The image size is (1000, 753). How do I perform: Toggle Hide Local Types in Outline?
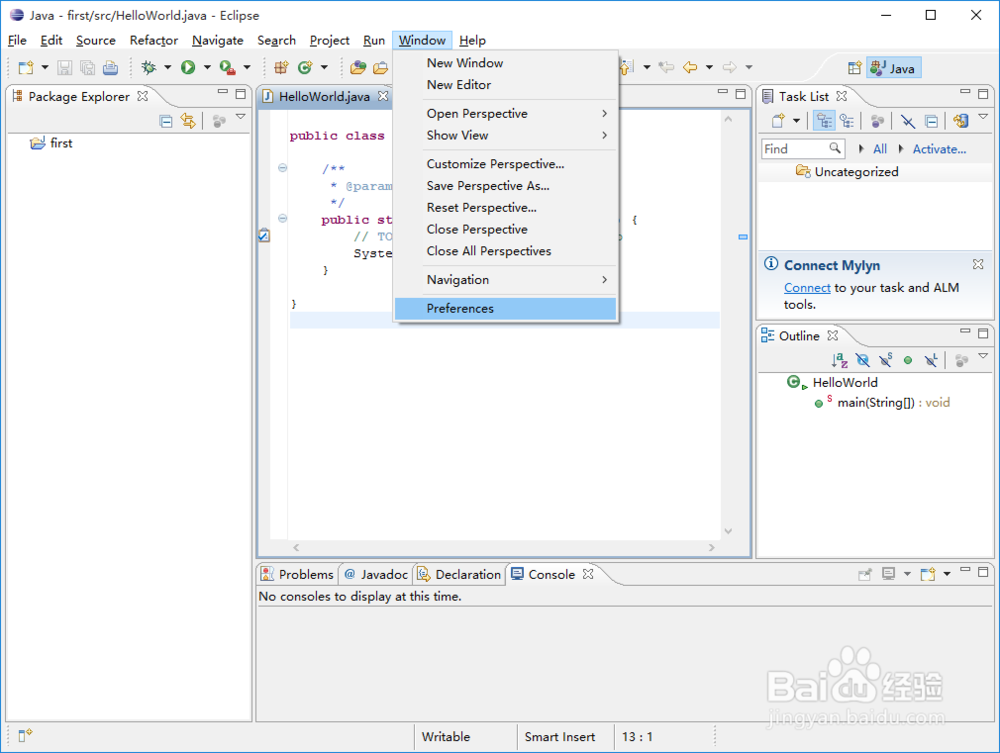[x=931, y=360]
